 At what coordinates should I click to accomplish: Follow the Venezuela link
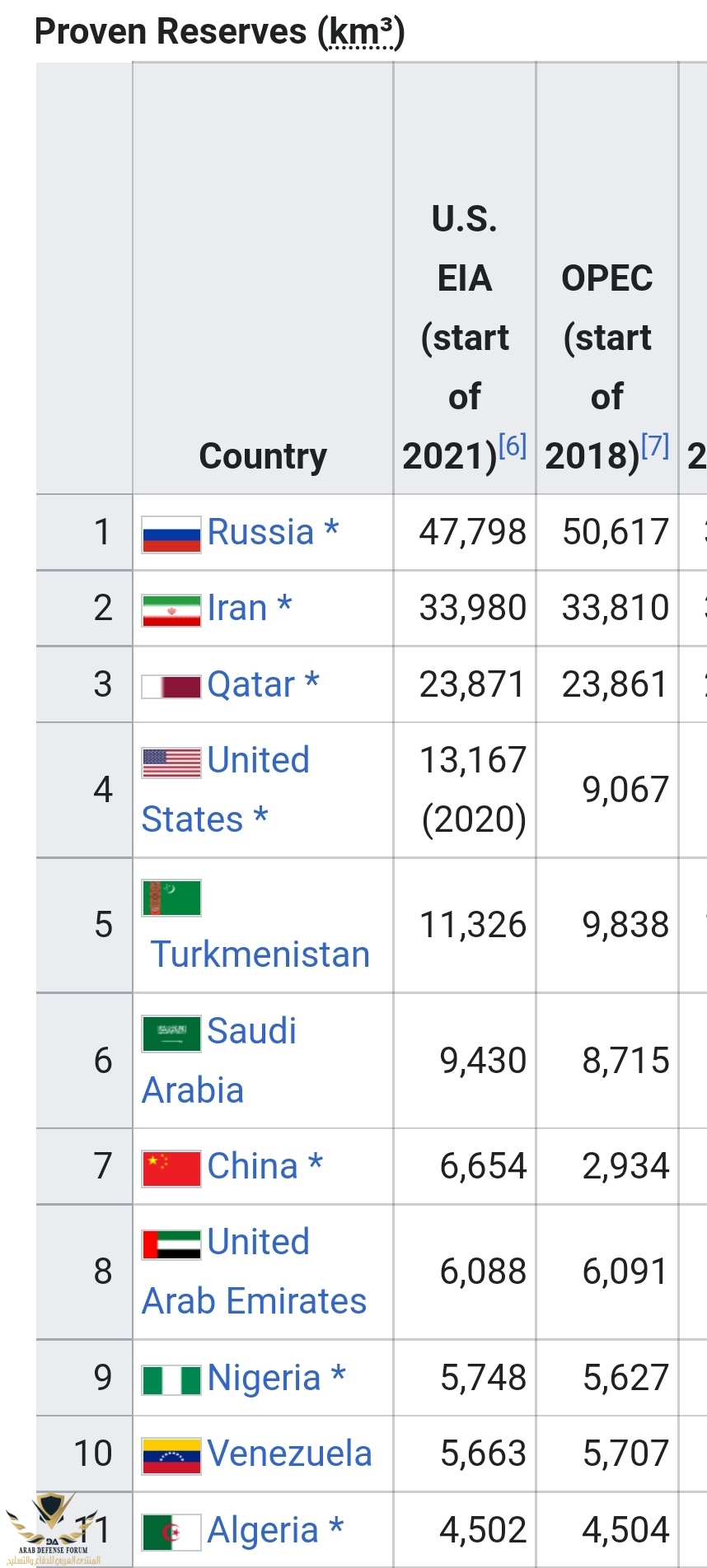click(x=289, y=1454)
